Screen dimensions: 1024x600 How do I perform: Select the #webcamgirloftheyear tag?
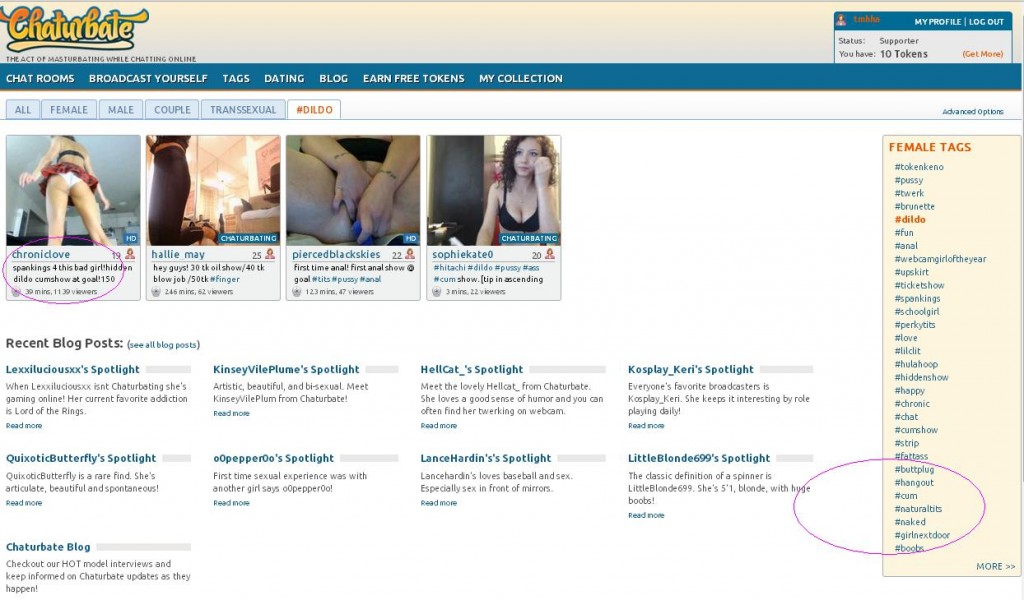coord(940,259)
